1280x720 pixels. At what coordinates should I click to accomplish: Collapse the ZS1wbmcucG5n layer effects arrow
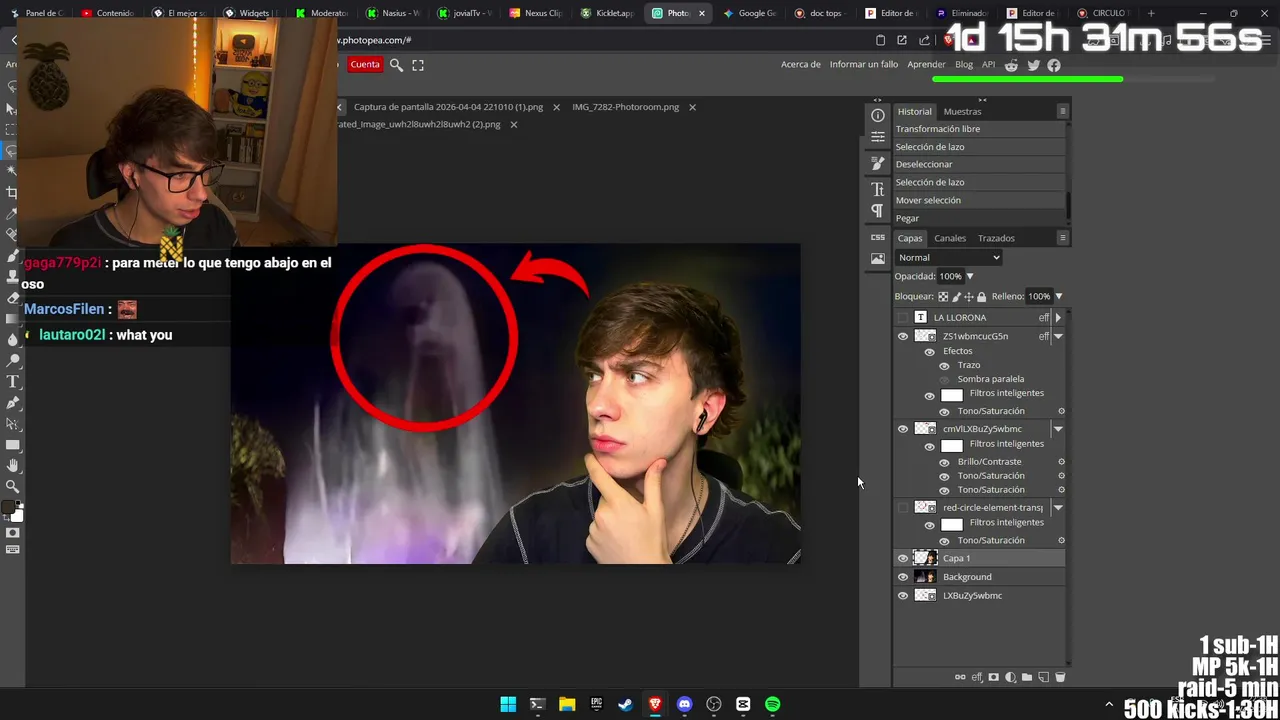pos(1058,336)
